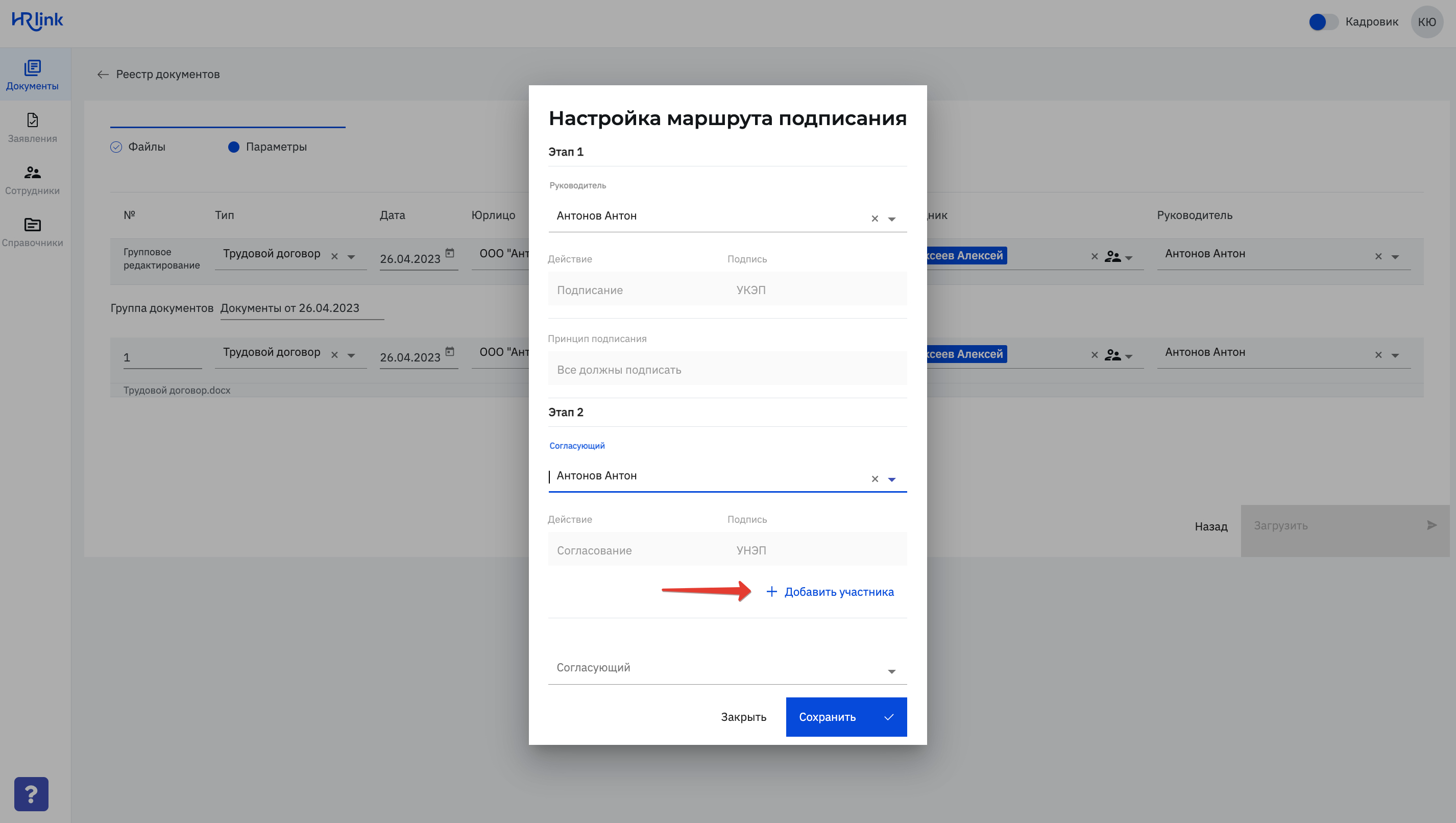Clear Руководитель Антонов Антон in row 1
1456x823 pixels.
1378,355
